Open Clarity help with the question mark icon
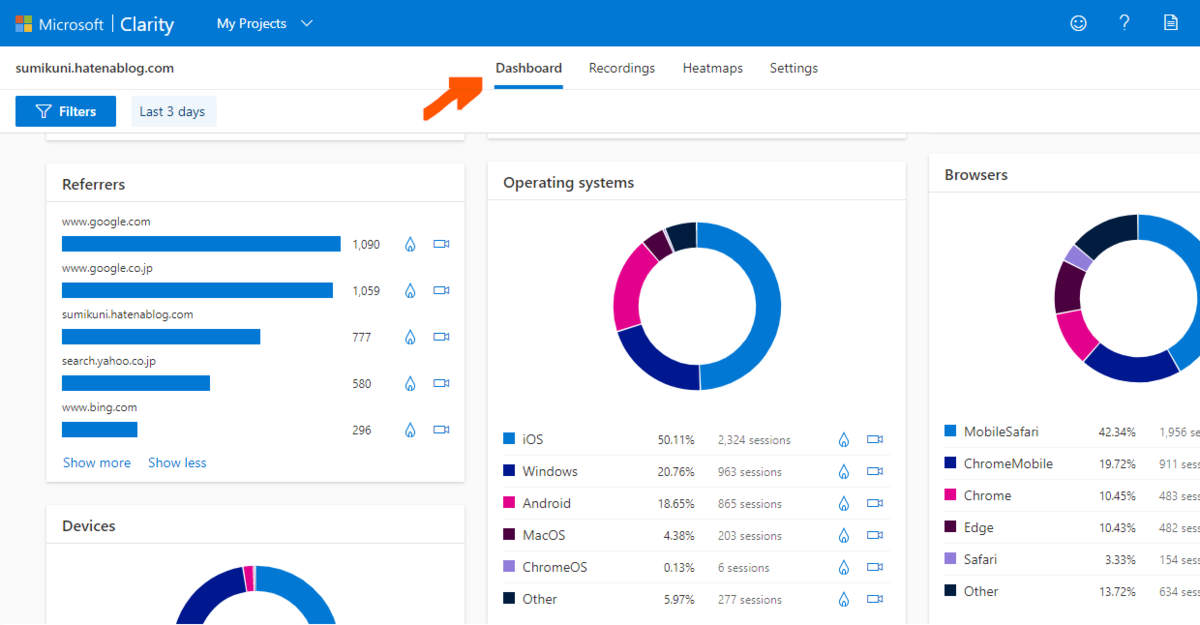Viewport: 1200px width, 625px height. [x=1124, y=23]
